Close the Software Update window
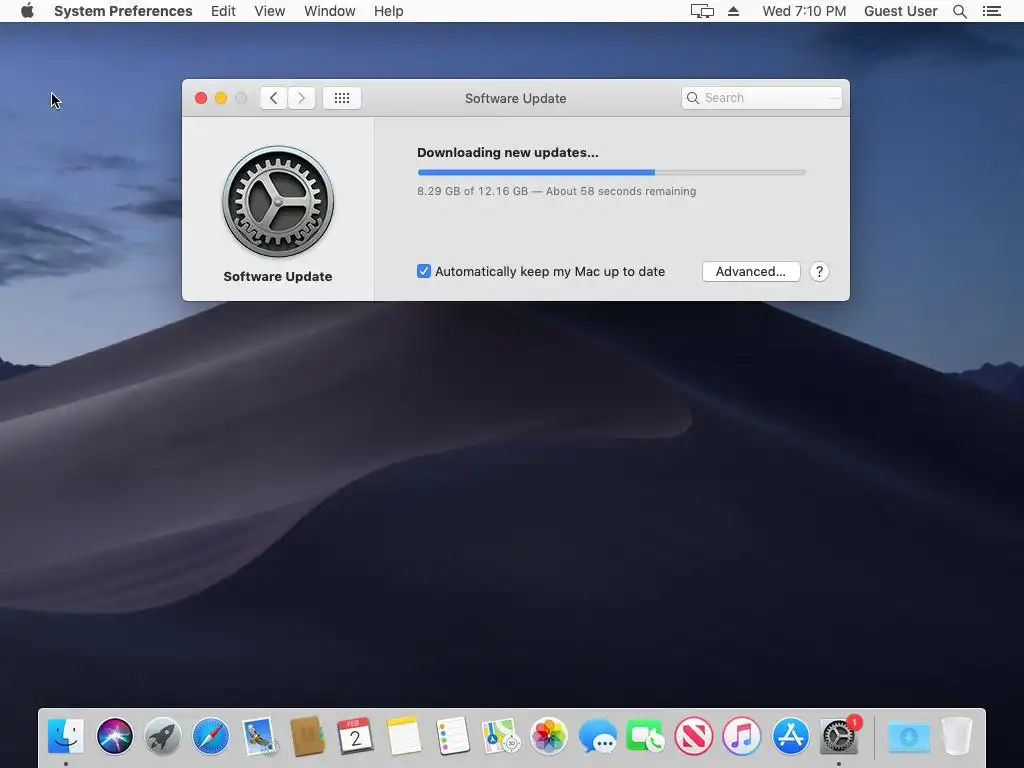This screenshot has width=1024, height=768. (201, 98)
